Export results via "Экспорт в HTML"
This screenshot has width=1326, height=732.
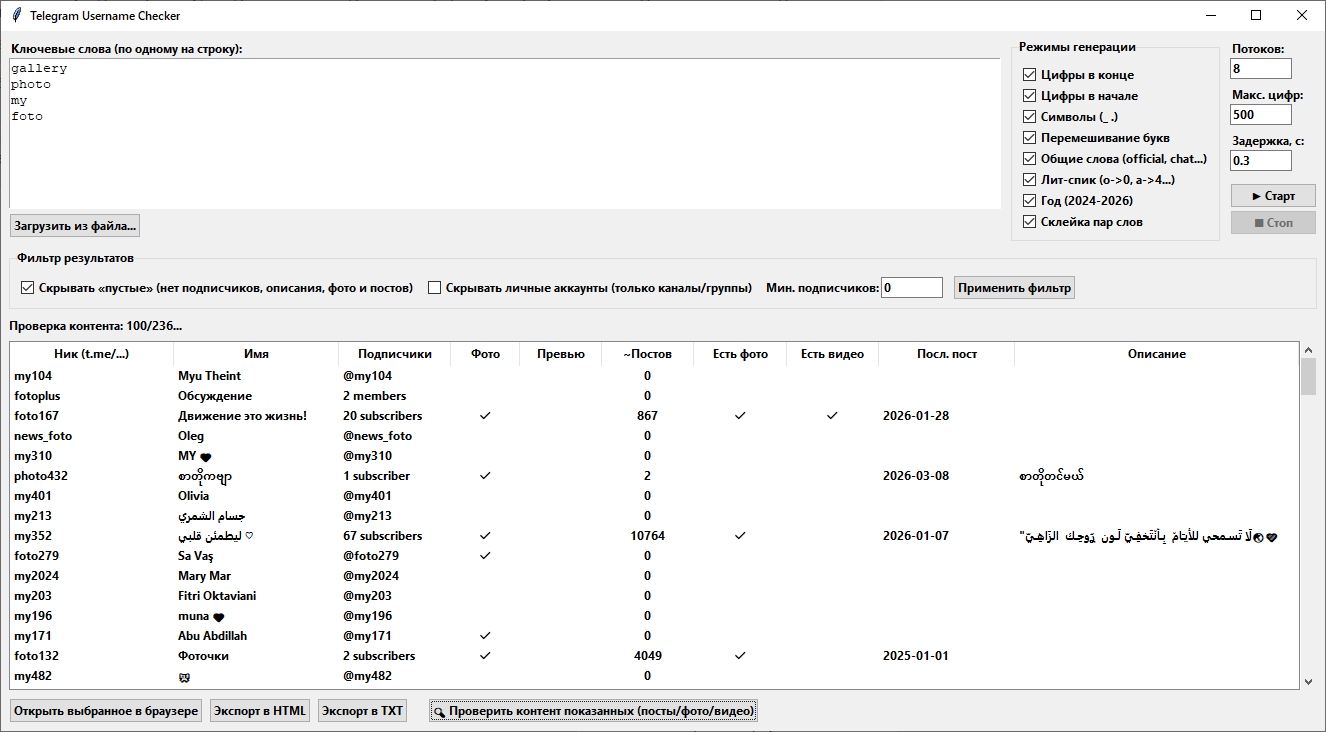coord(261,711)
